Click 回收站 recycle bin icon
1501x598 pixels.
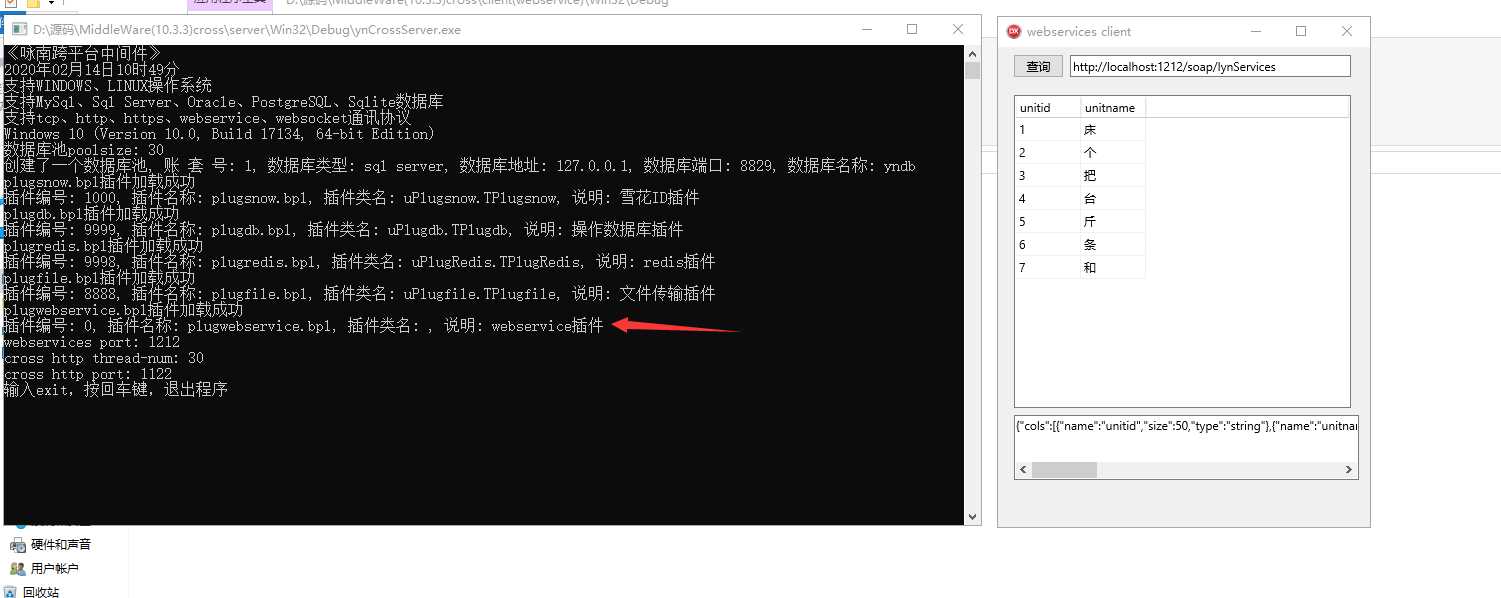click(11, 592)
